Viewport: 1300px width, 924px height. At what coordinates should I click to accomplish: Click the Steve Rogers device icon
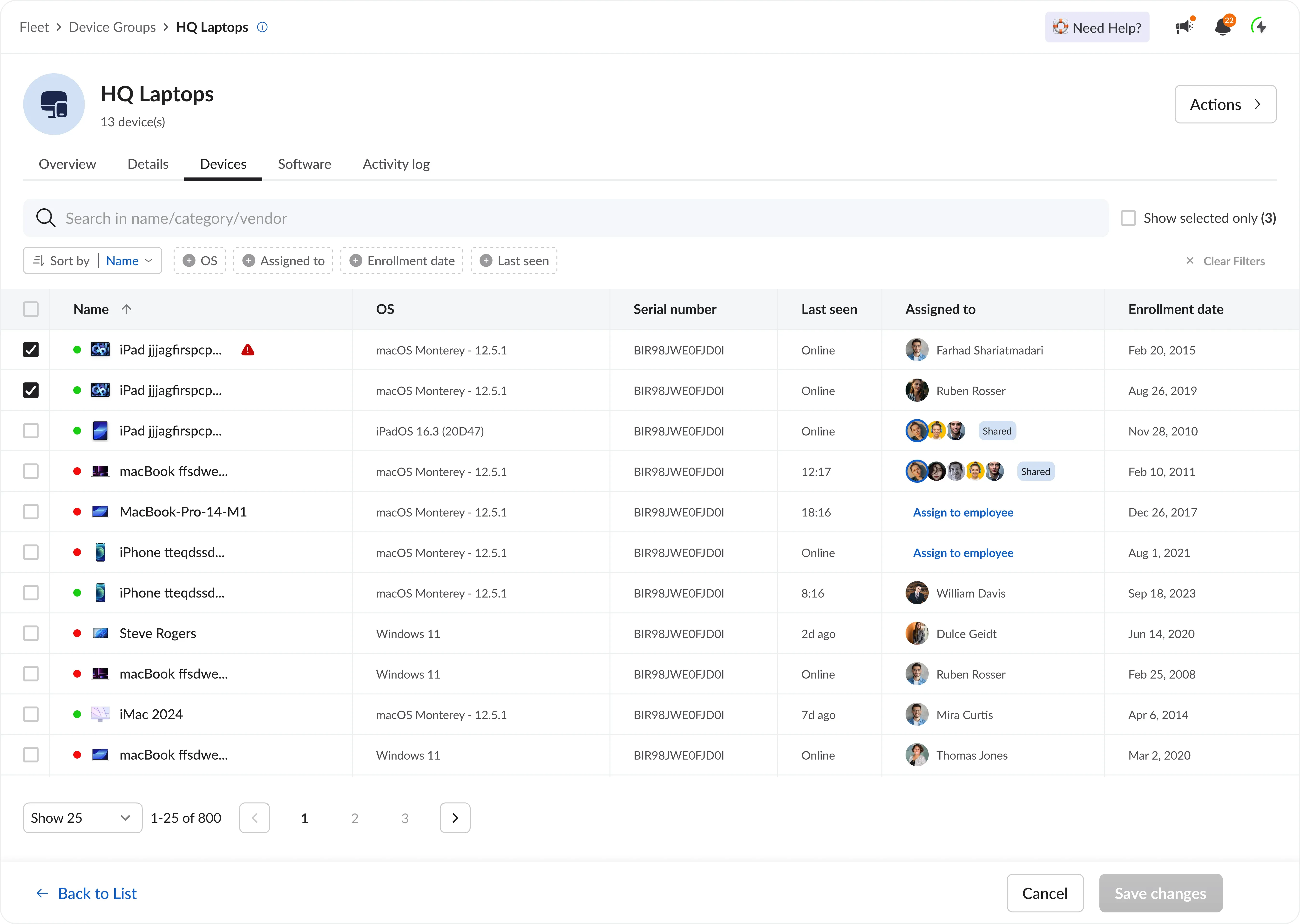(100, 633)
